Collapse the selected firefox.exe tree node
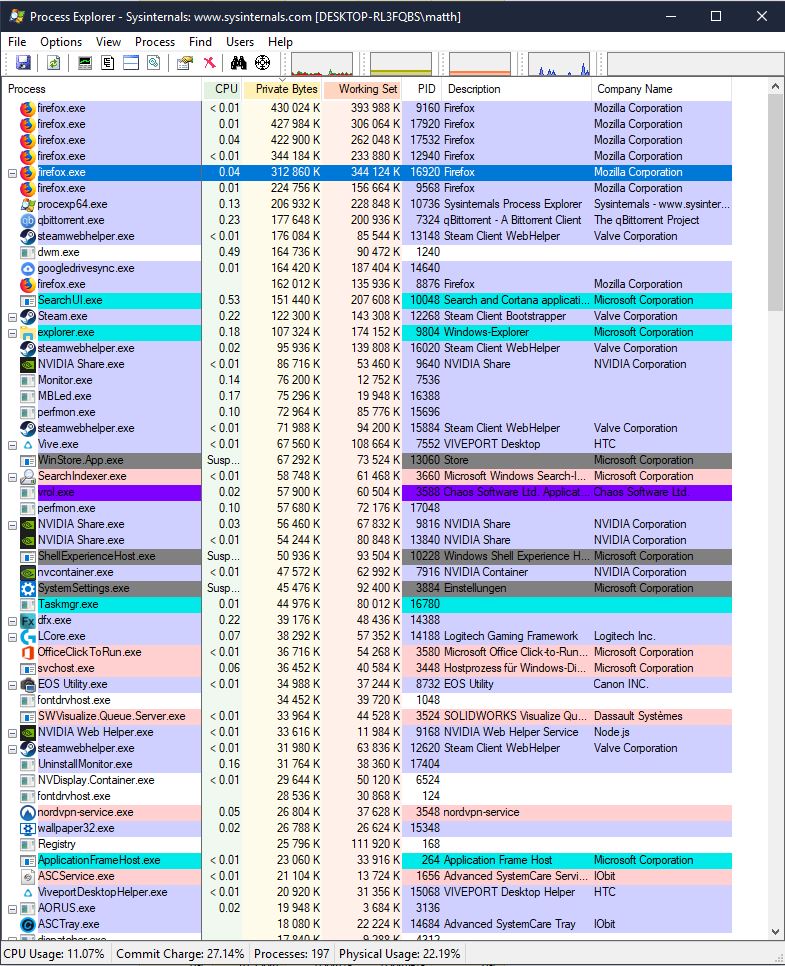The image size is (785, 966). (12, 173)
